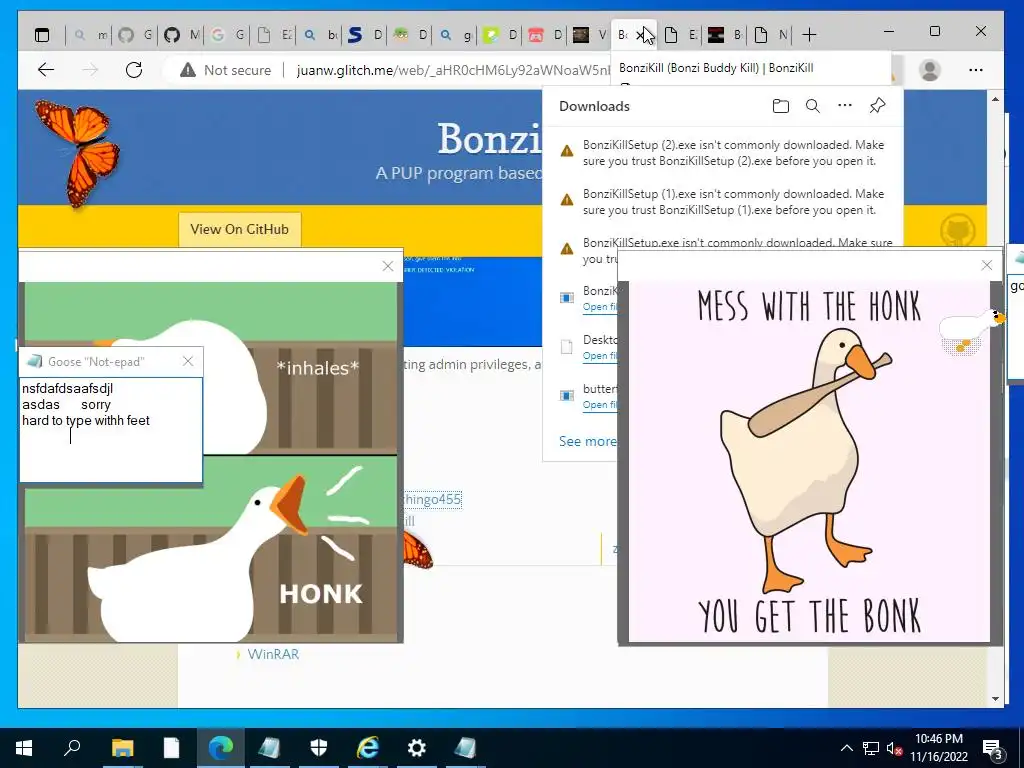Open taskbar search magnifier
Image resolution: width=1024 pixels, height=768 pixels.
[x=72, y=748]
